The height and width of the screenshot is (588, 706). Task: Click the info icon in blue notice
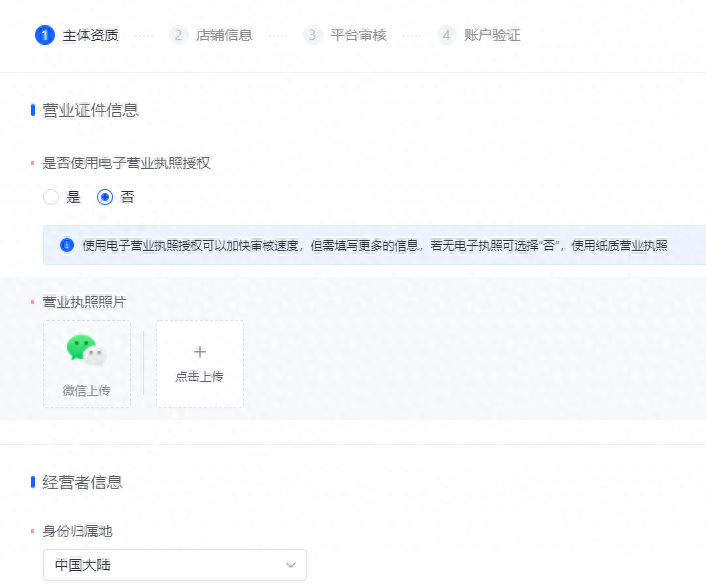pyautogui.click(x=67, y=245)
